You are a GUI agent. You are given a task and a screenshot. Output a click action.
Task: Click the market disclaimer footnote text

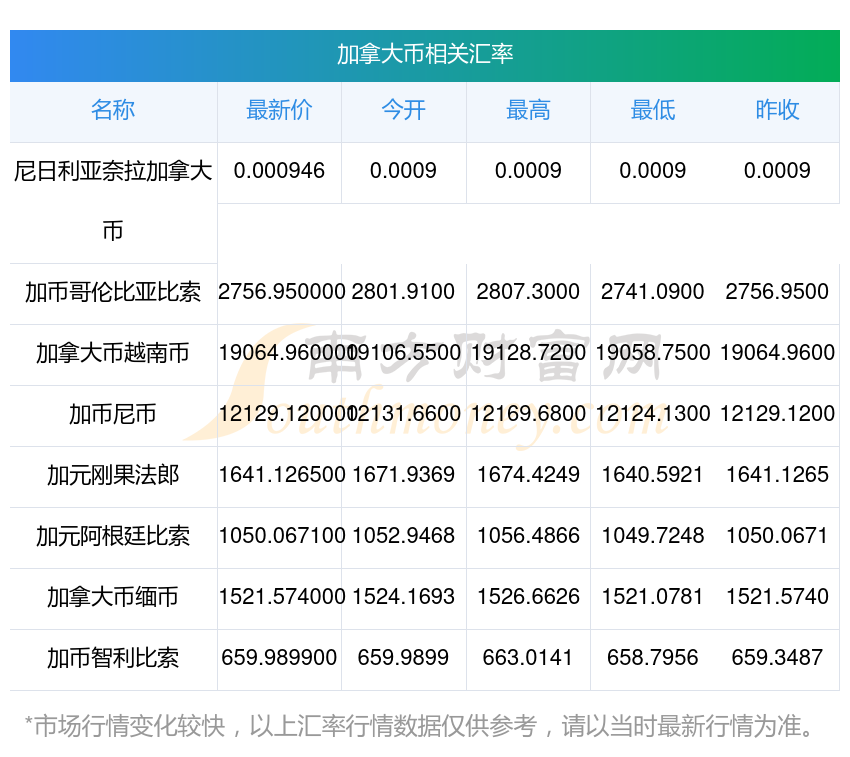[x=420, y=726]
